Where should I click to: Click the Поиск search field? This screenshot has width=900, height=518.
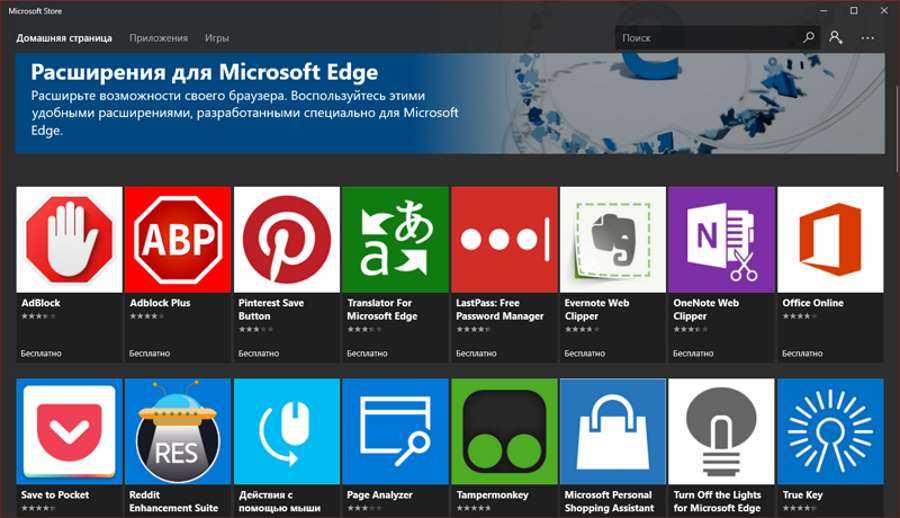click(x=705, y=38)
